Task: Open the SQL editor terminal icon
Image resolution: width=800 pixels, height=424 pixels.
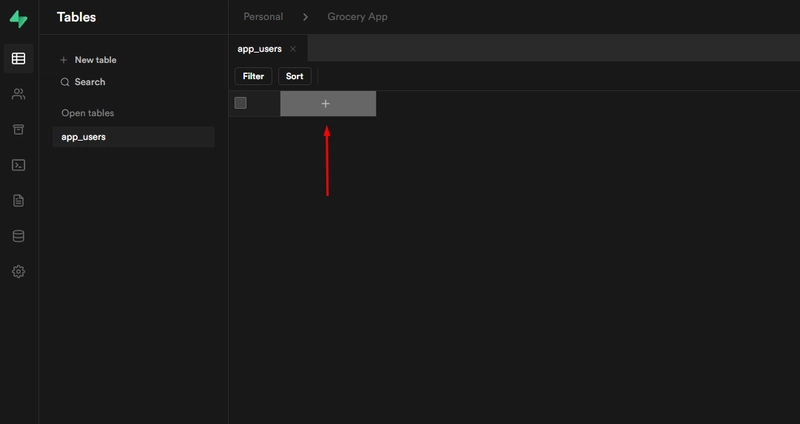Action: click(18, 165)
